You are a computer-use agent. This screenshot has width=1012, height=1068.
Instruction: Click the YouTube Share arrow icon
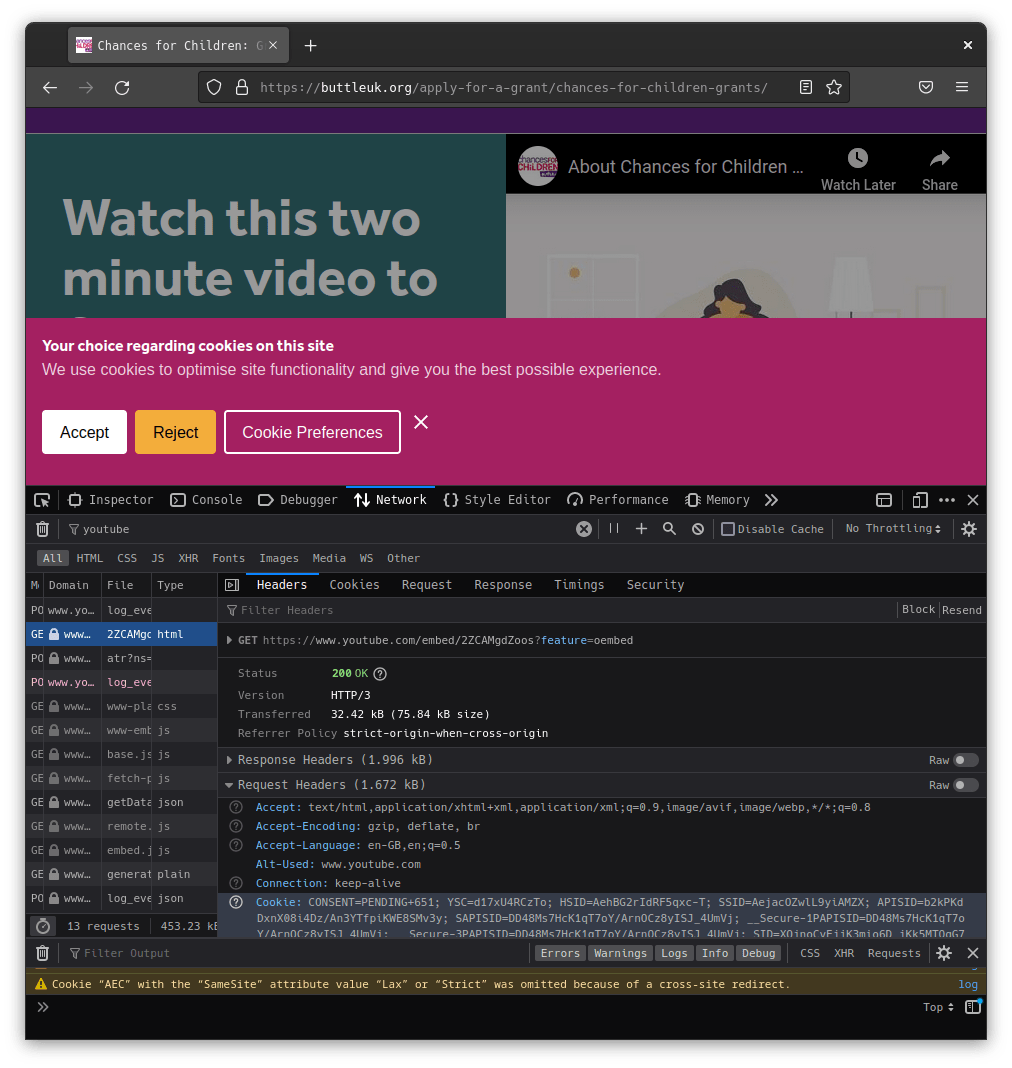[940, 159]
